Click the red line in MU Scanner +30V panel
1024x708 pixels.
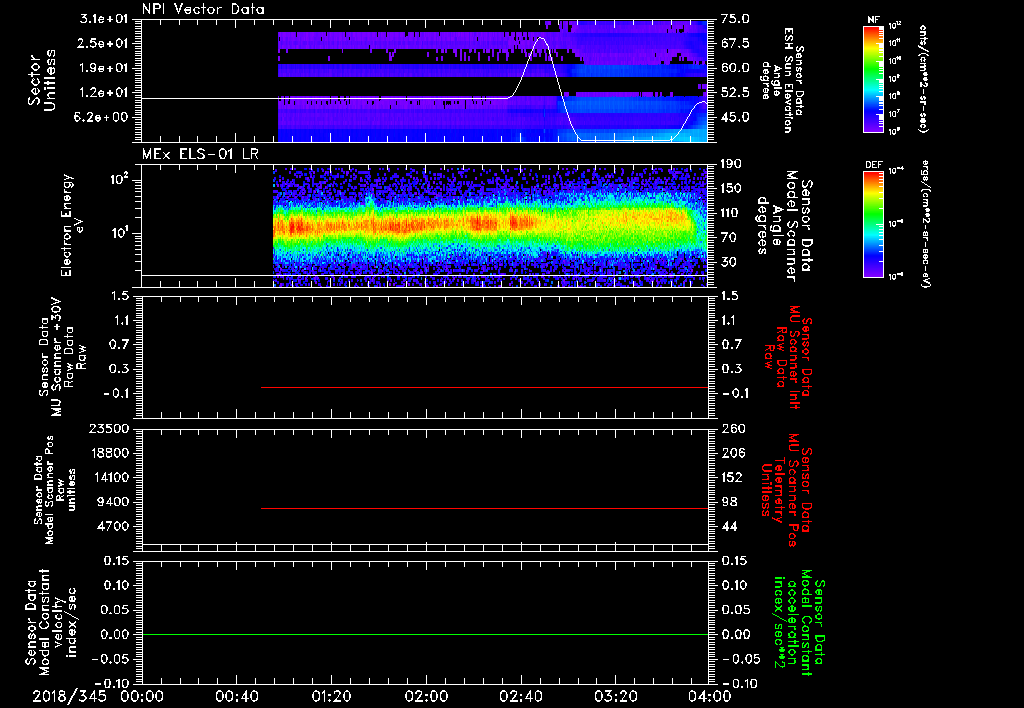tap(485, 387)
